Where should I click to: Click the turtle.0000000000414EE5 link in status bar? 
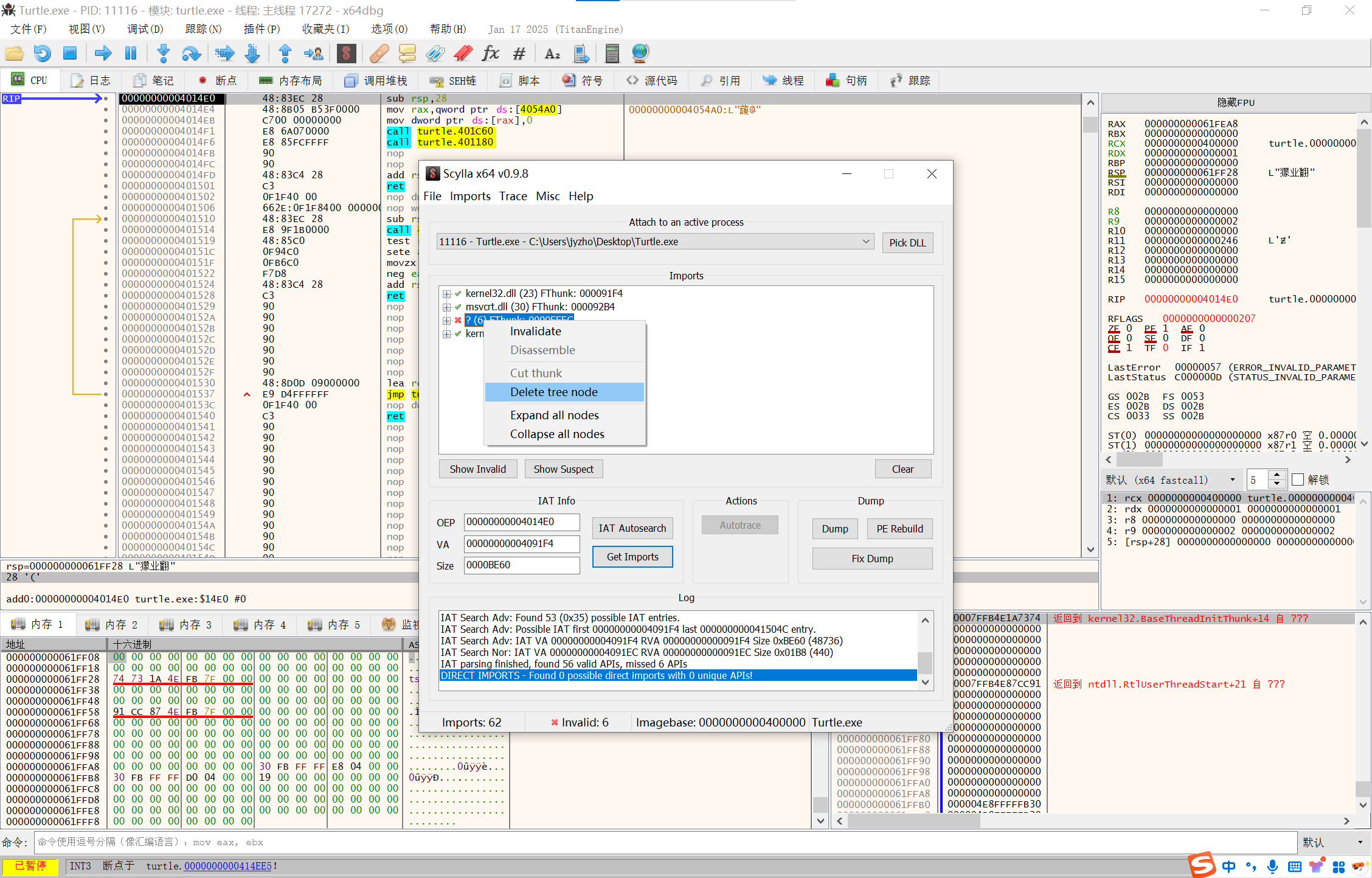click(227, 866)
